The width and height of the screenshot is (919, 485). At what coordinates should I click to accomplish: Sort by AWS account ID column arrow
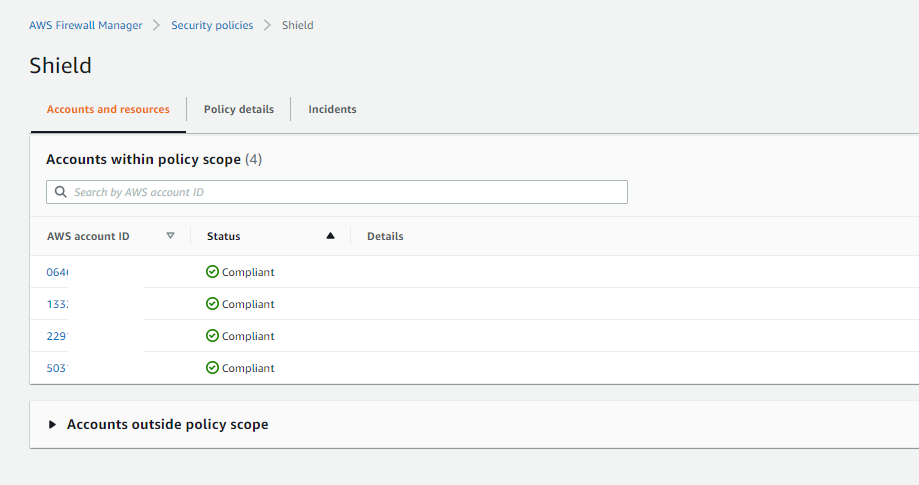click(x=171, y=235)
